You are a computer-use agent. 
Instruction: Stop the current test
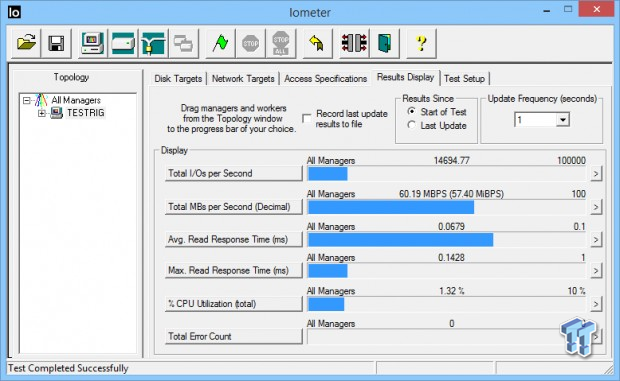coord(250,43)
